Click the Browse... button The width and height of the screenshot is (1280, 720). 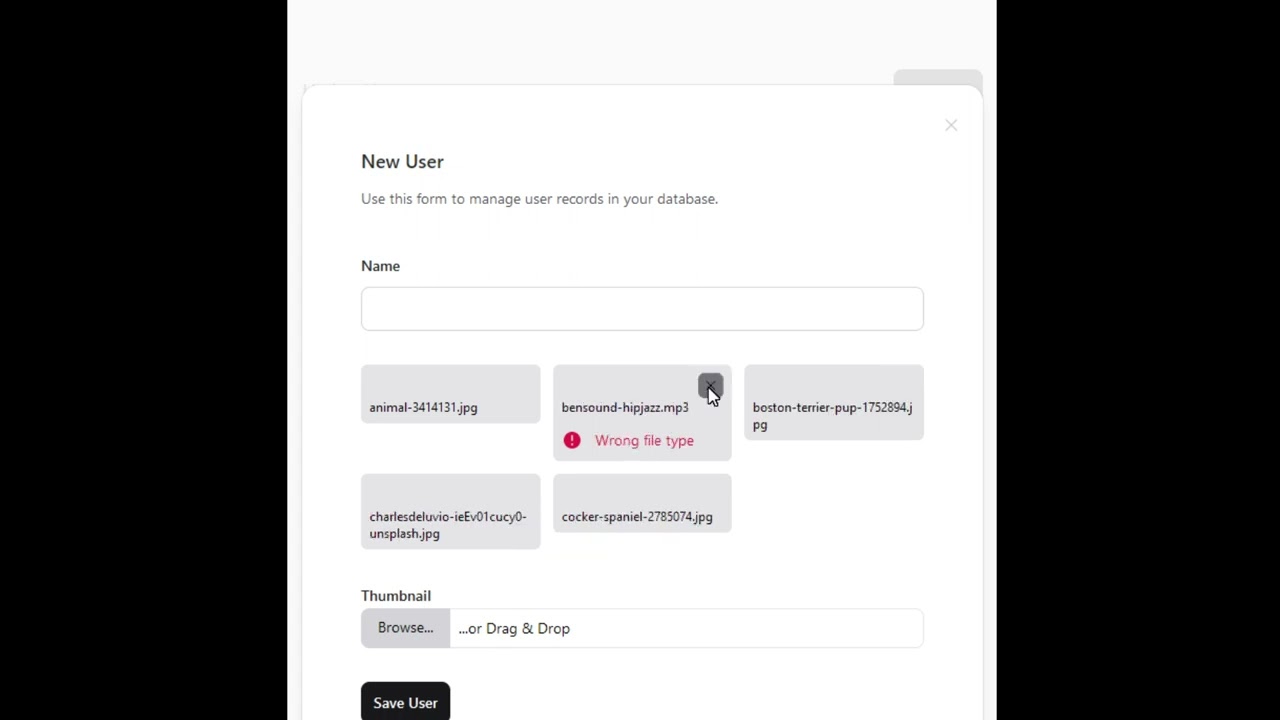click(405, 628)
